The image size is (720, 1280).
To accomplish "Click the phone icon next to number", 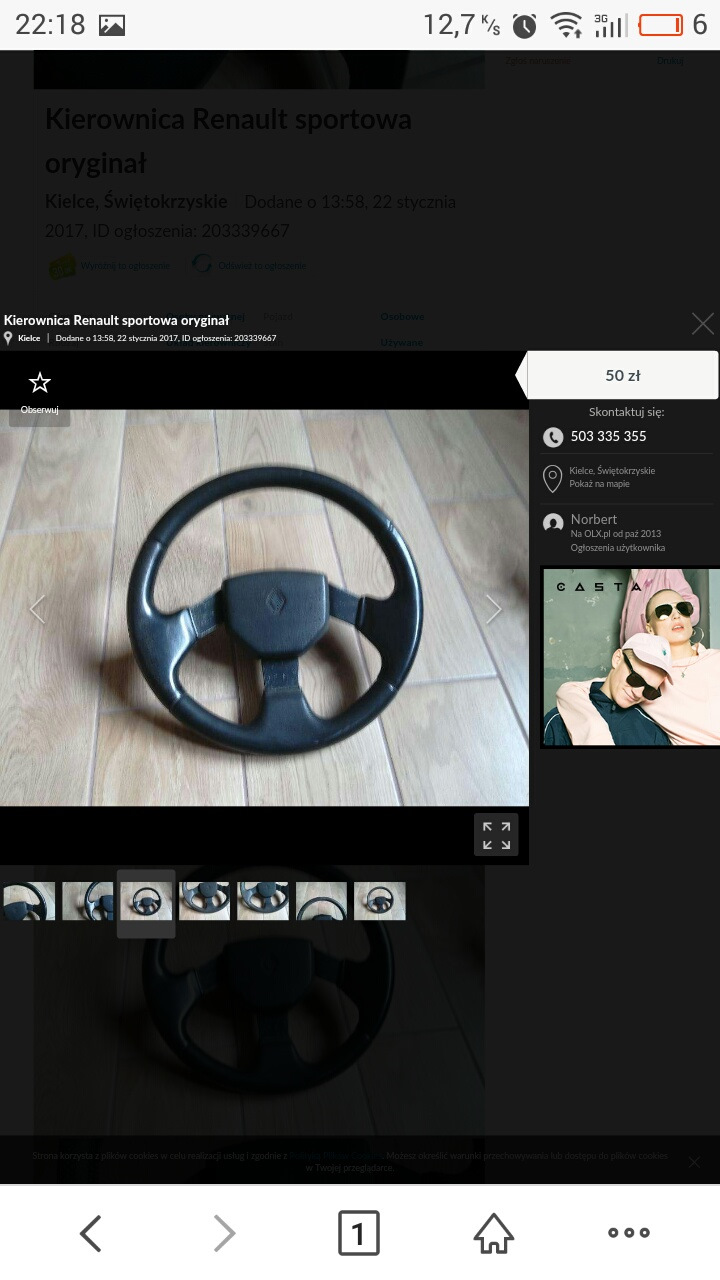I will tap(552, 437).
